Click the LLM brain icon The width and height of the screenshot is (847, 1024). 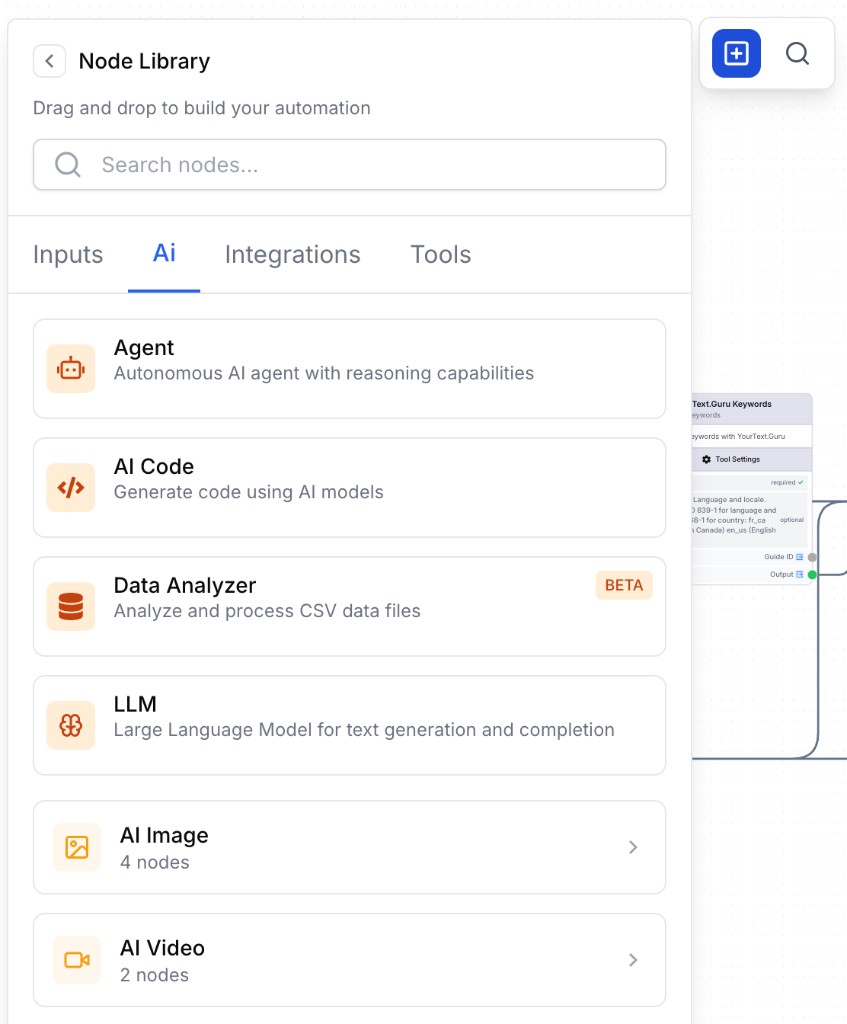[x=71, y=726]
